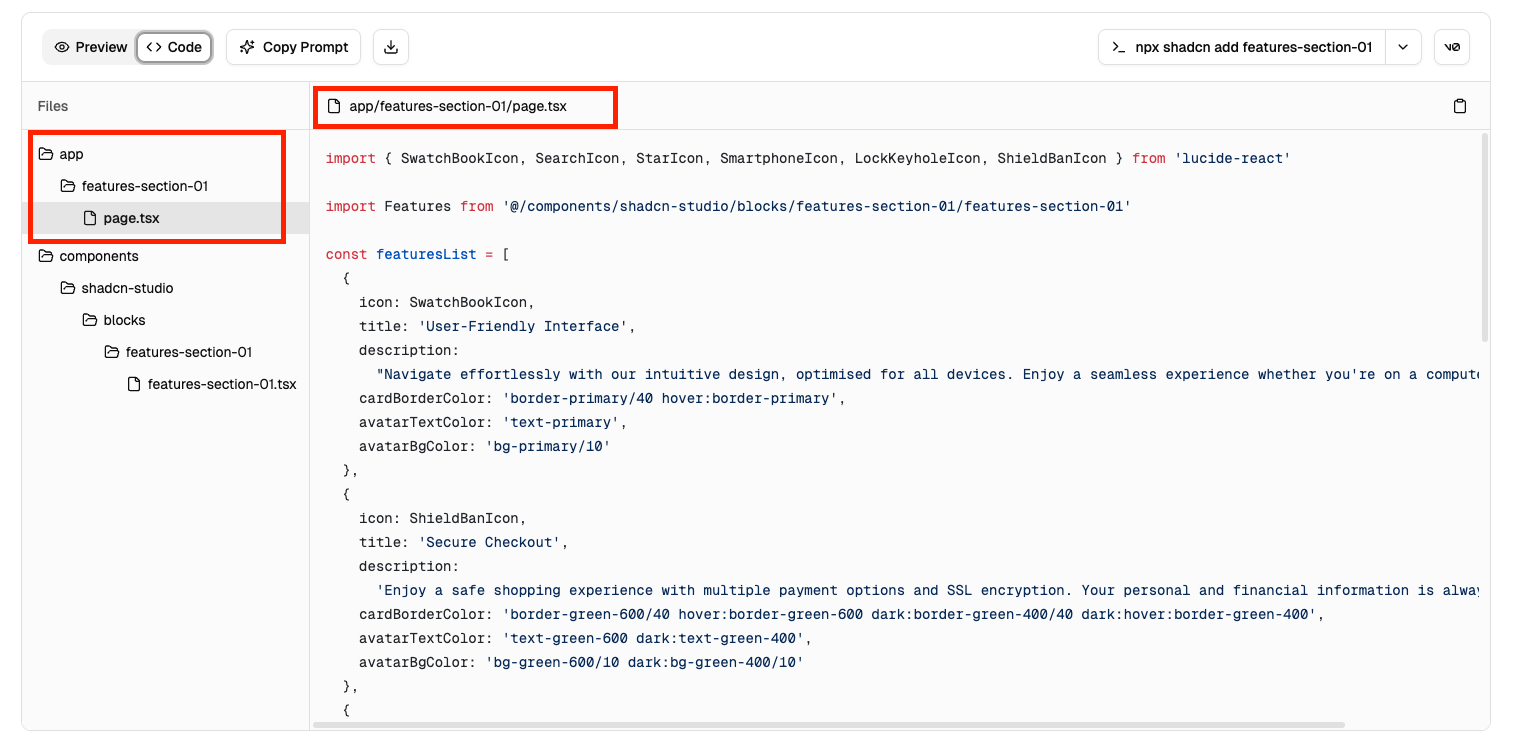Image resolution: width=1517 pixels, height=753 pixels.
Task: Click the terminal icon in the npx command
Action: pos(1119,47)
